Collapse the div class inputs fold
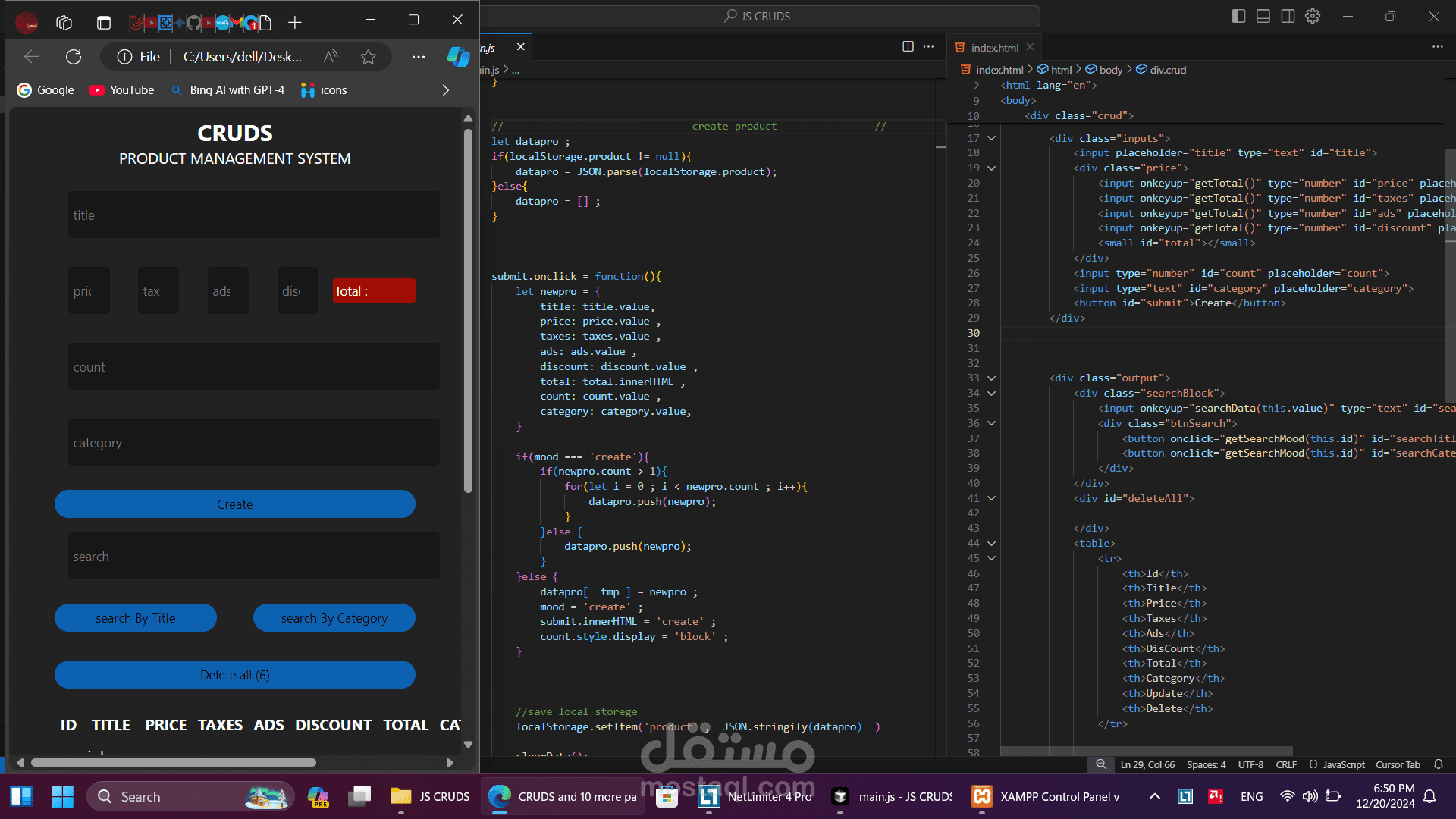 991,138
